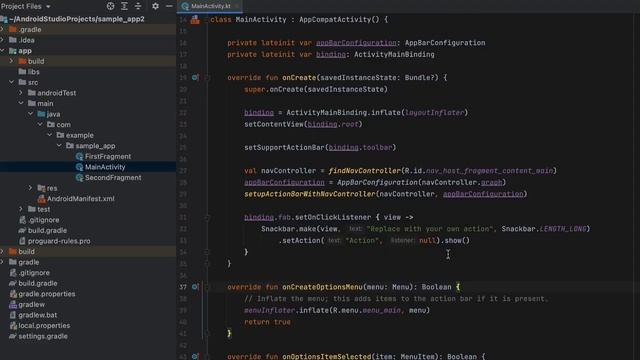
Task: Click the Expand All icon in project panel
Action: tap(124, 6)
